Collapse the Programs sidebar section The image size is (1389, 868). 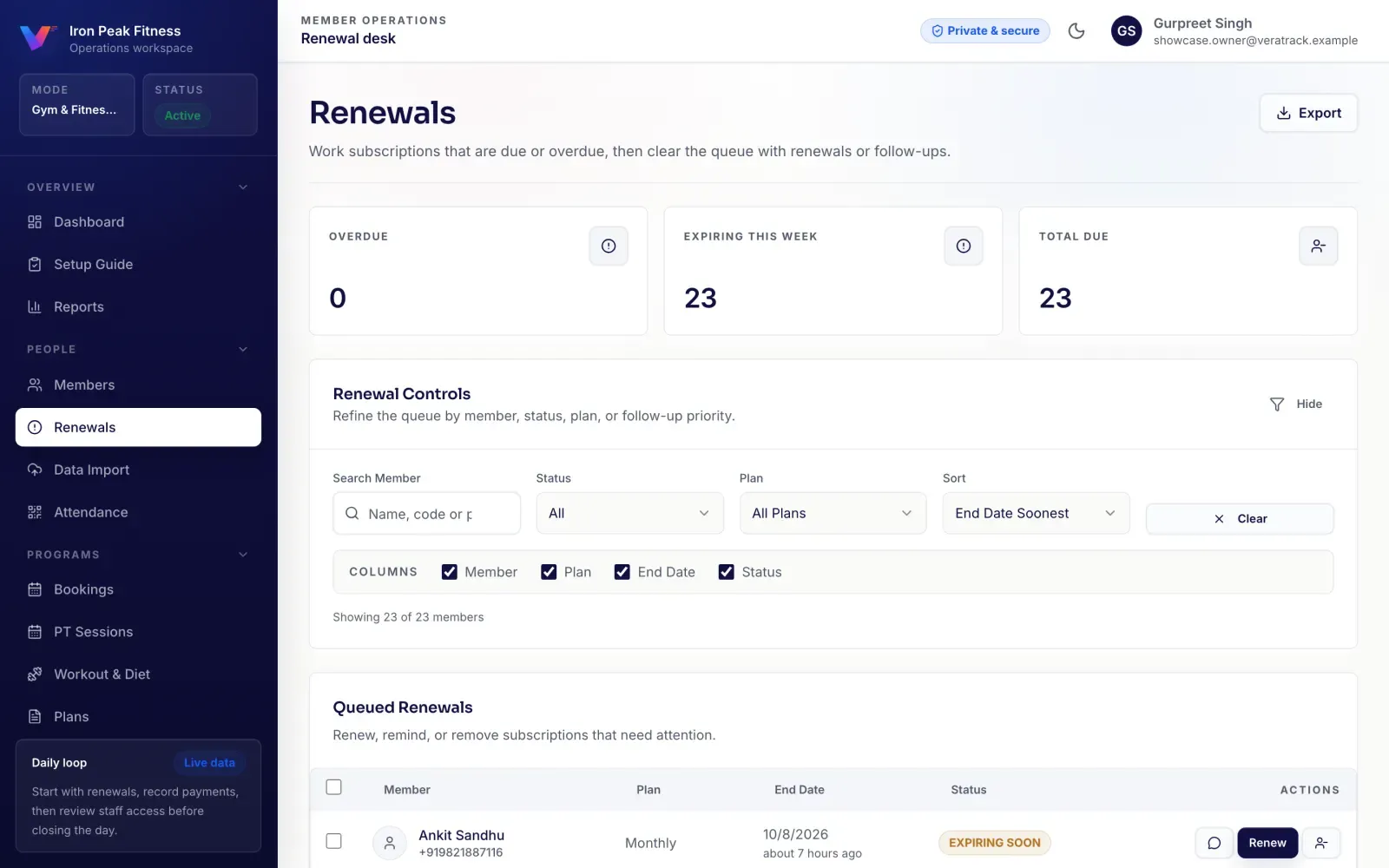point(243,555)
